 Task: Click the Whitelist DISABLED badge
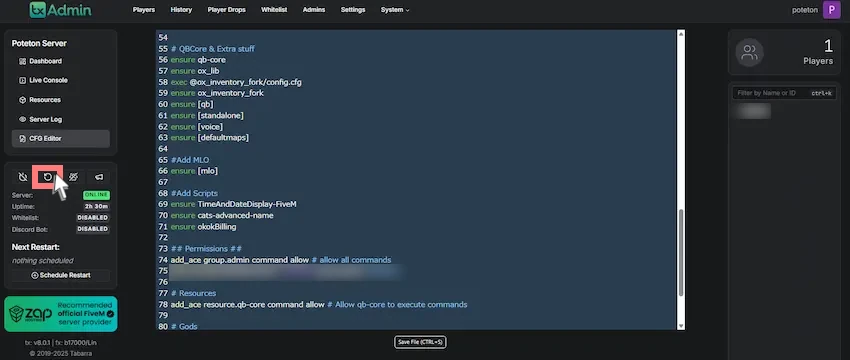coord(93,217)
